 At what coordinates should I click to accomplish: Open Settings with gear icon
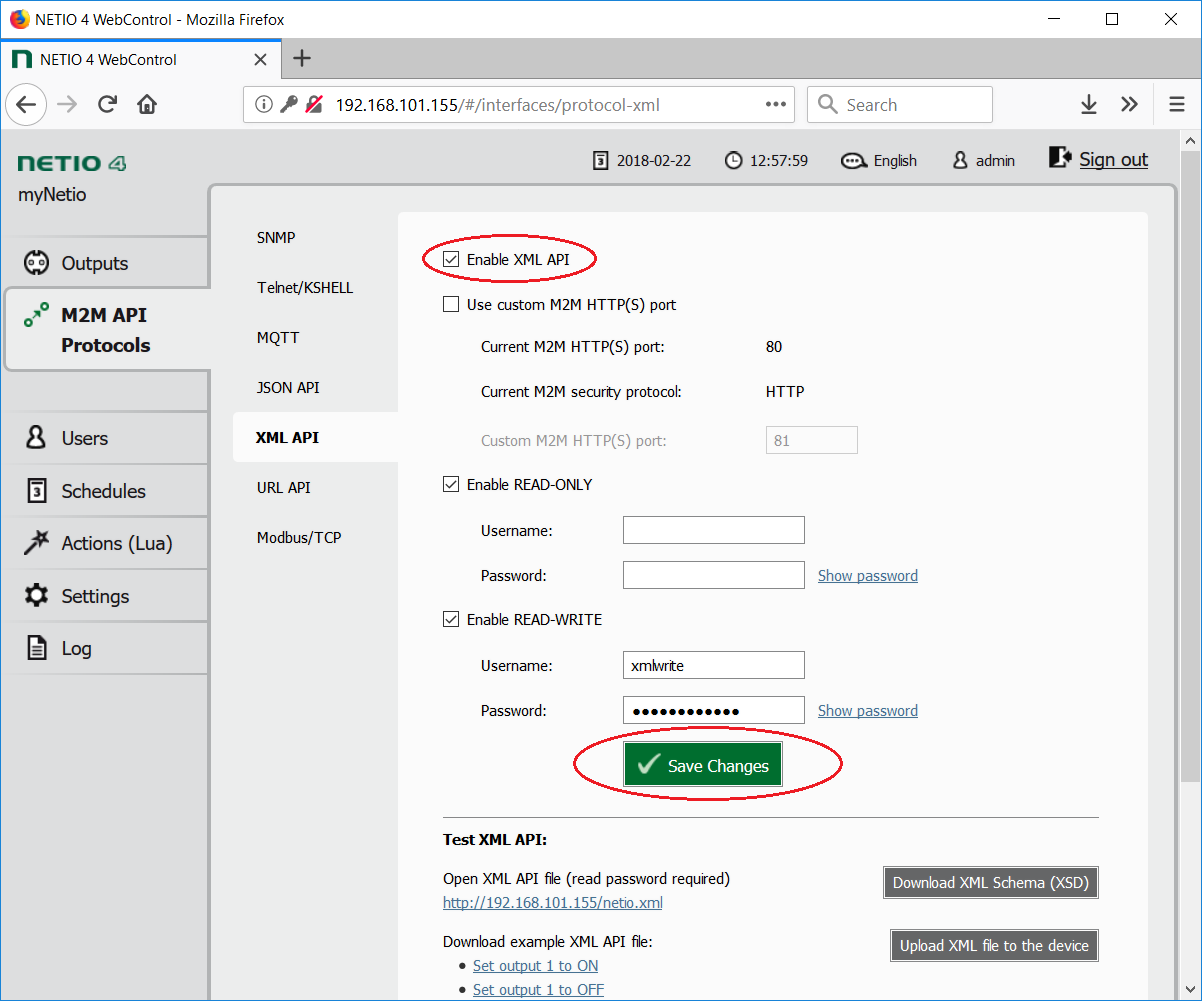point(105,596)
